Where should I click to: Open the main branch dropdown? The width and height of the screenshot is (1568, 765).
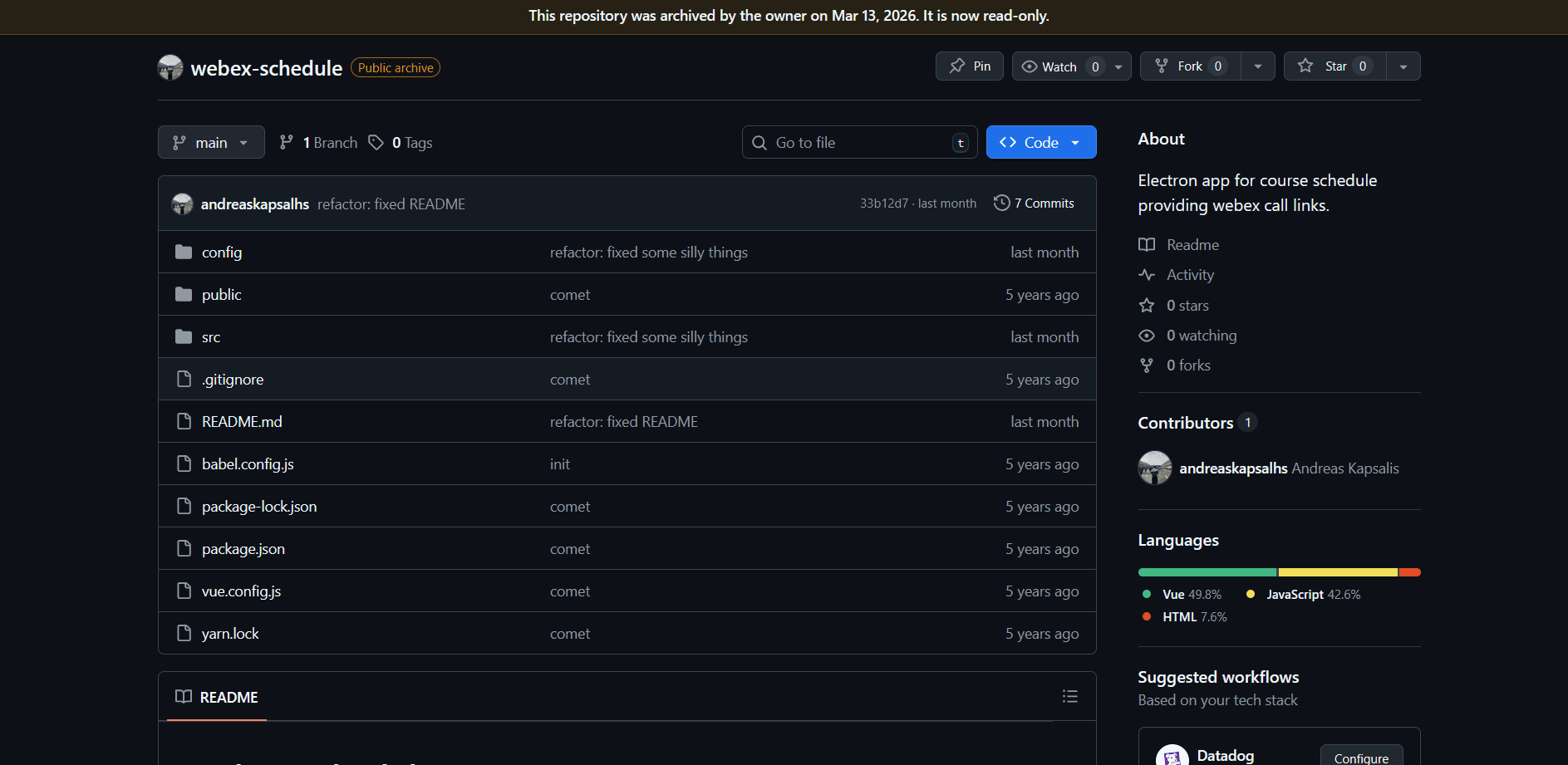coord(211,143)
